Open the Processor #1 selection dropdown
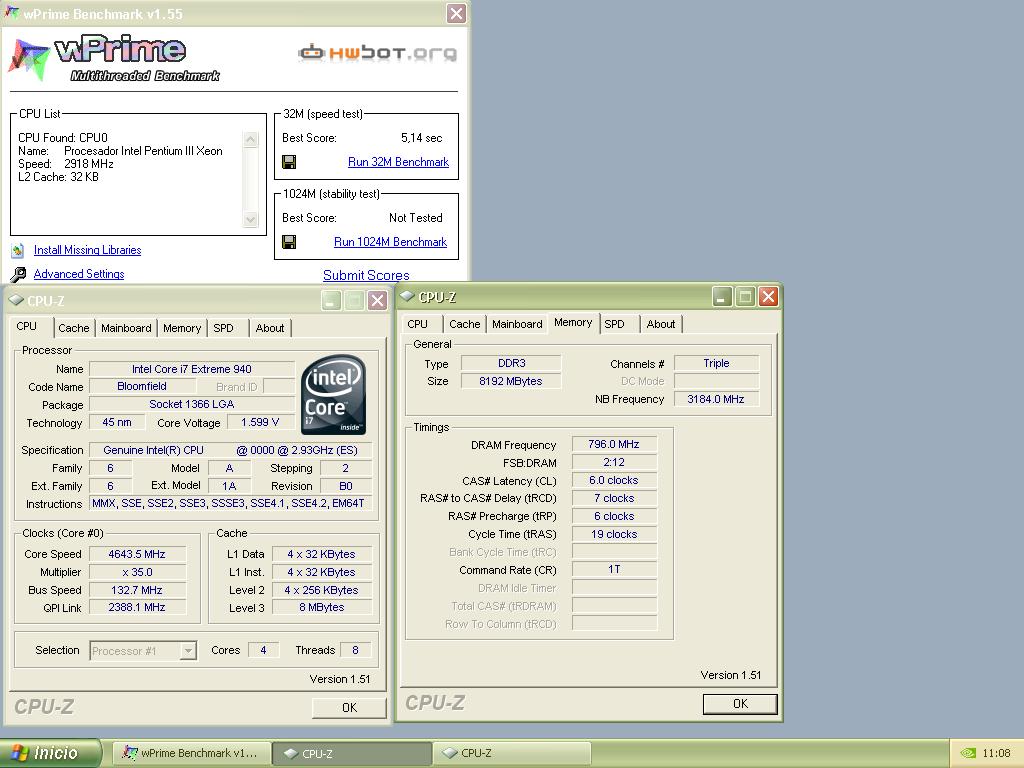The width and height of the screenshot is (1024, 768). click(x=188, y=651)
